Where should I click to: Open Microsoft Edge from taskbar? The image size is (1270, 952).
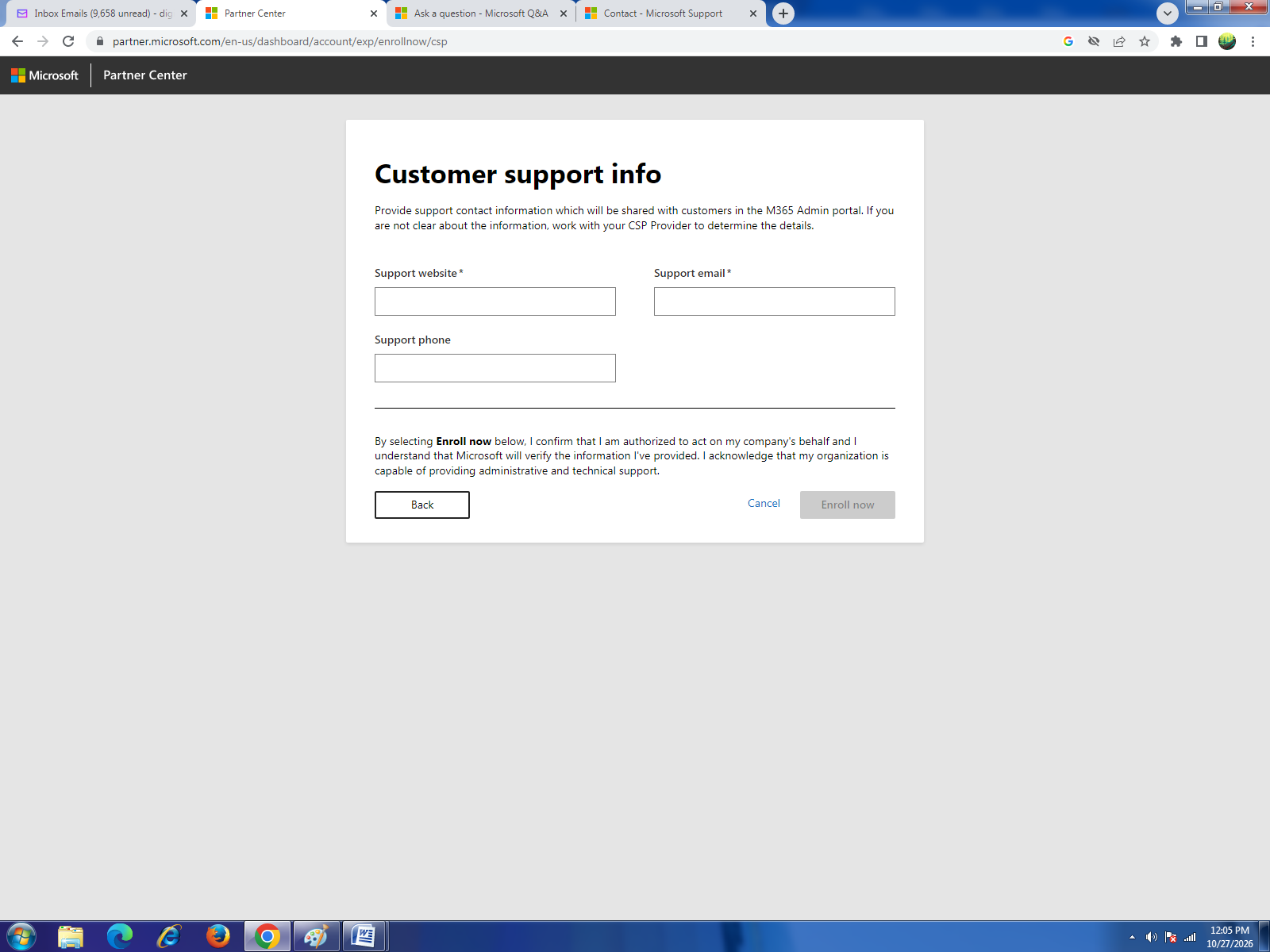[x=120, y=937]
